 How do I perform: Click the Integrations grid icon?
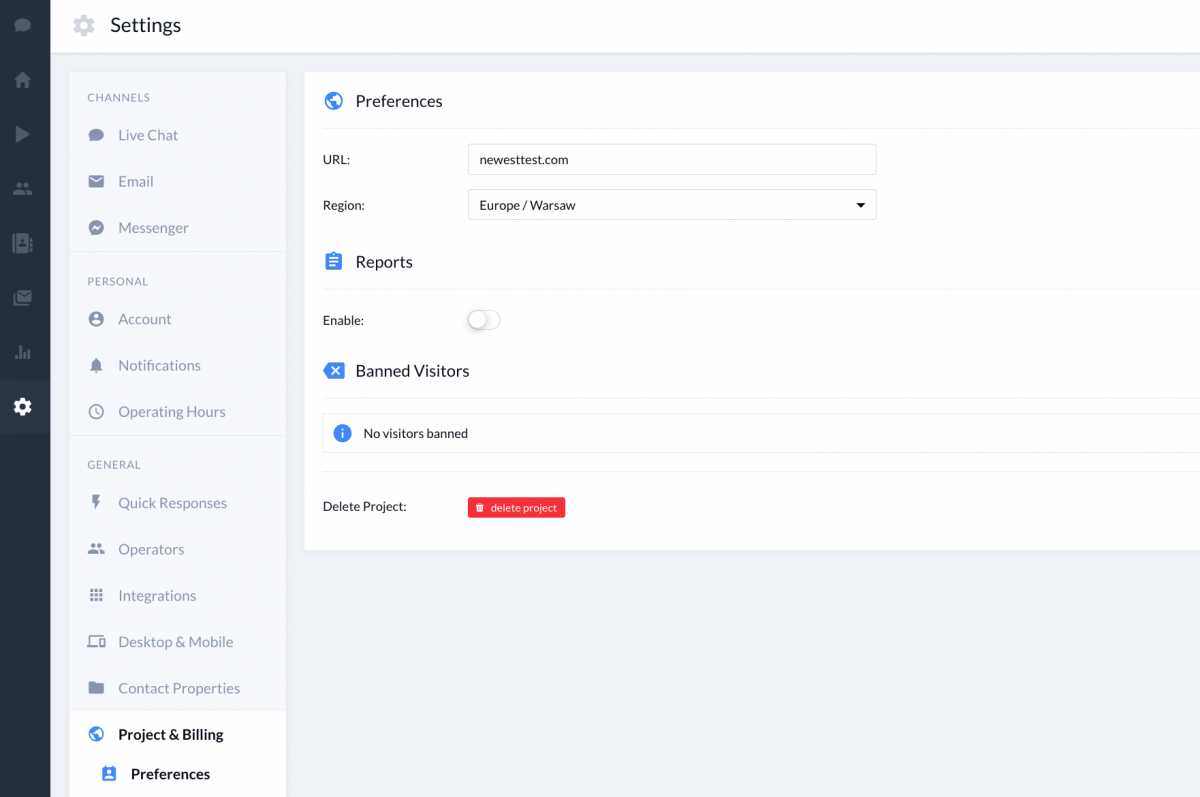tap(96, 595)
